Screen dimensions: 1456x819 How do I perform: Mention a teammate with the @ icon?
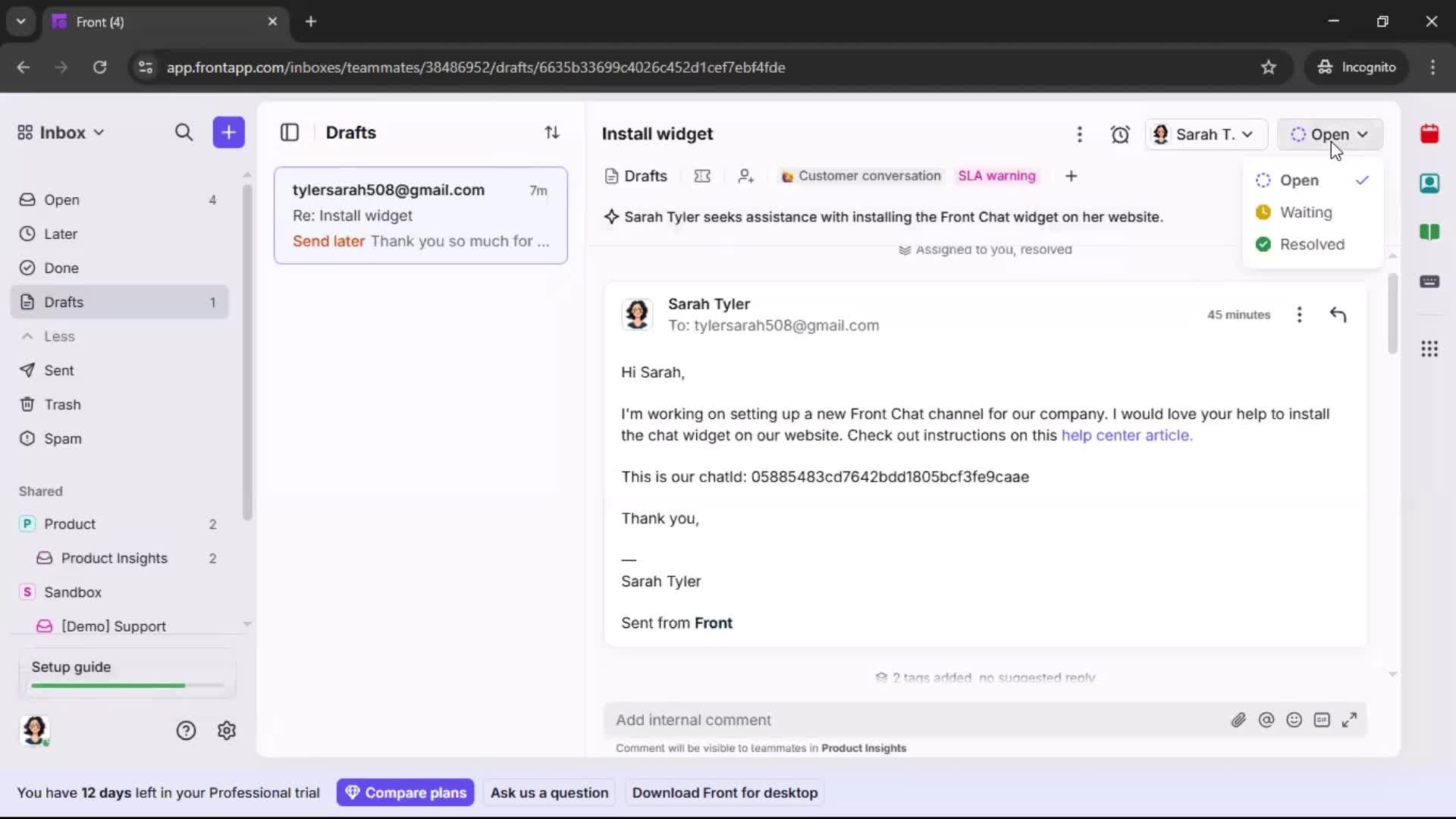pyautogui.click(x=1267, y=720)
